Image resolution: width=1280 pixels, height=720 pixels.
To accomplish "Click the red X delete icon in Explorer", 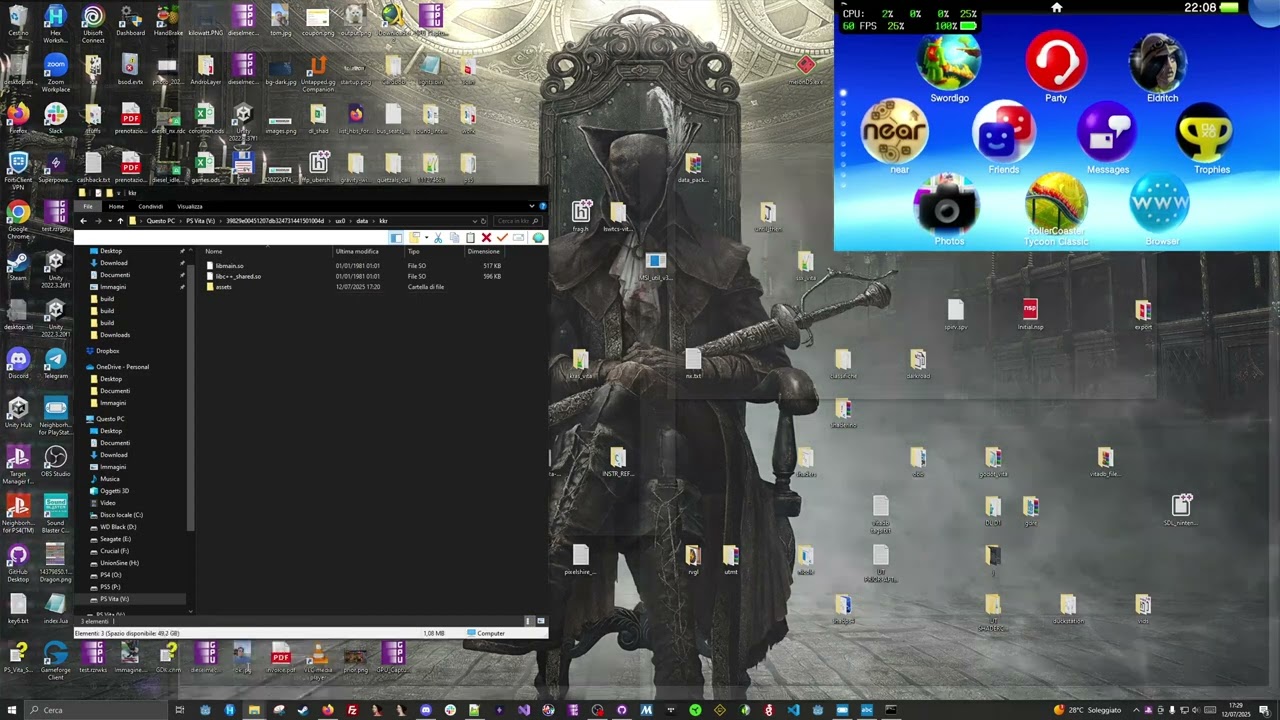I will coord(486,238).
